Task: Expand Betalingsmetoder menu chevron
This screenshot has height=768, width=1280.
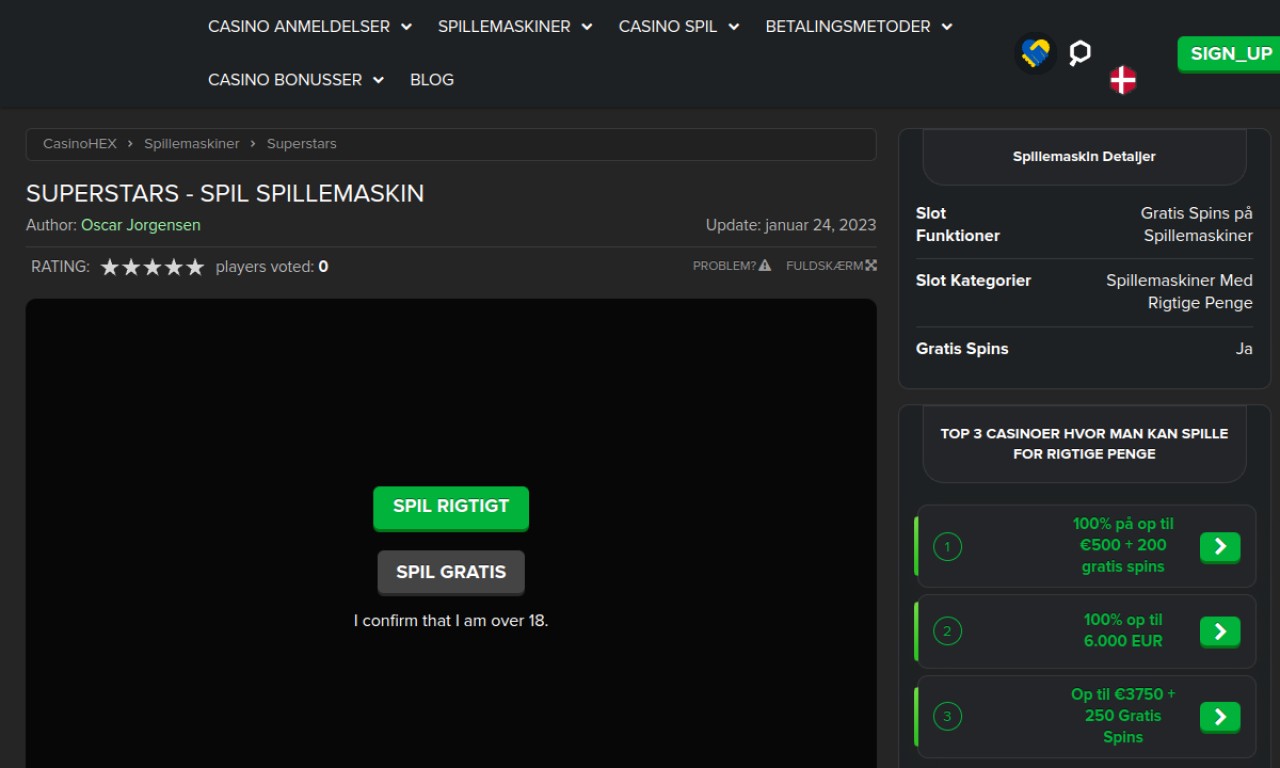Action: click(947, 27)
